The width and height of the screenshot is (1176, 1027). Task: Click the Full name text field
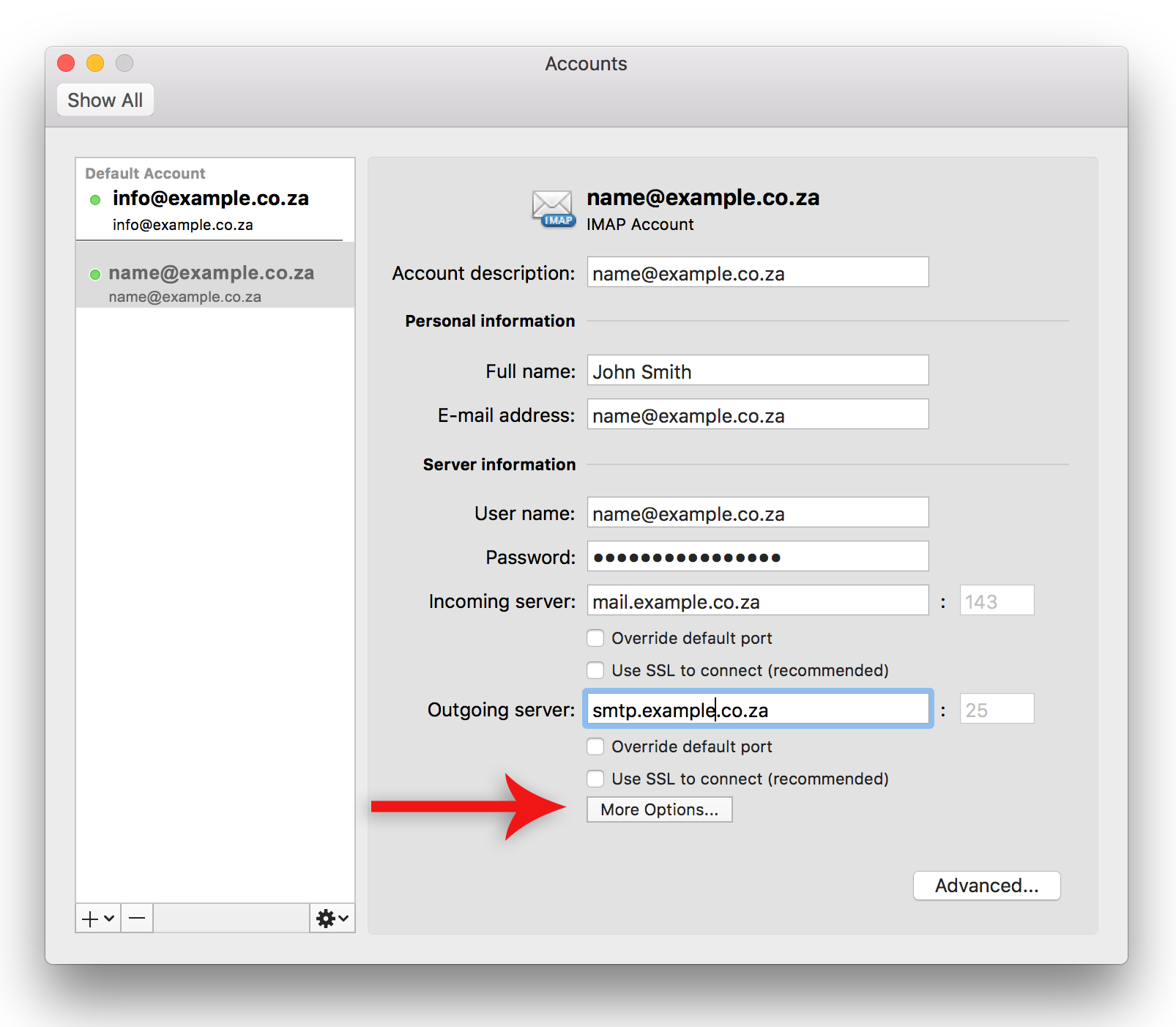point(757,371)
